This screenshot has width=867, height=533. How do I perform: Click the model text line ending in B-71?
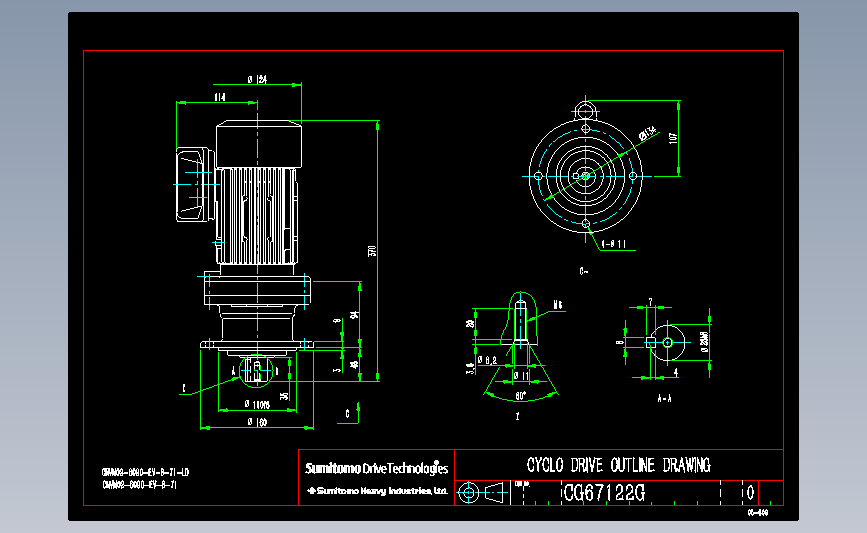click(x=139, y=485)
